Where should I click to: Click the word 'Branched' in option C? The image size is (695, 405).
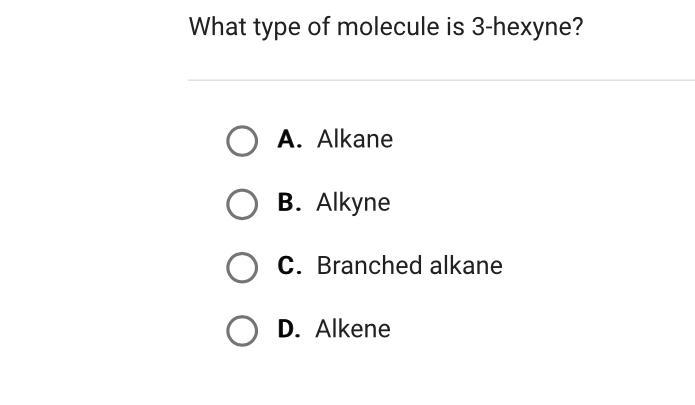(369, 265)
